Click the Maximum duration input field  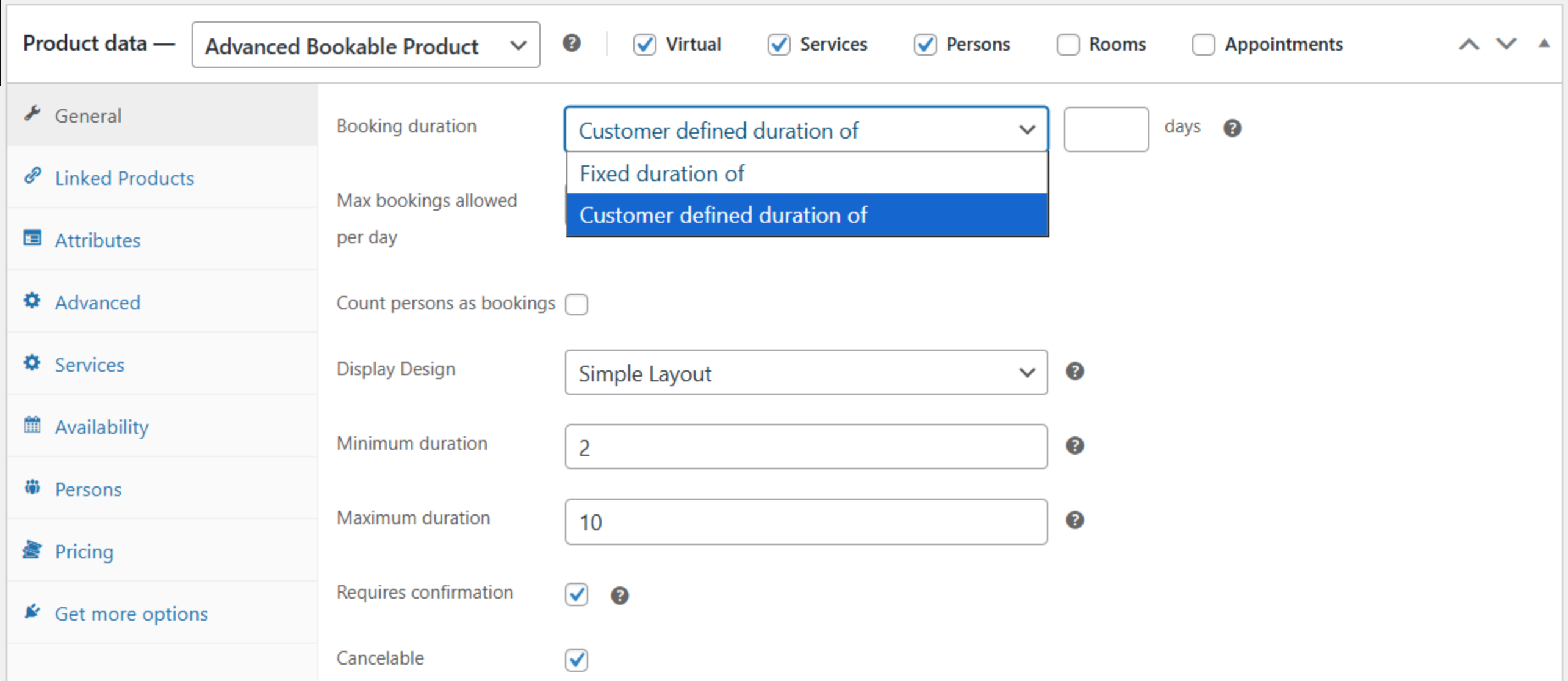805,522
